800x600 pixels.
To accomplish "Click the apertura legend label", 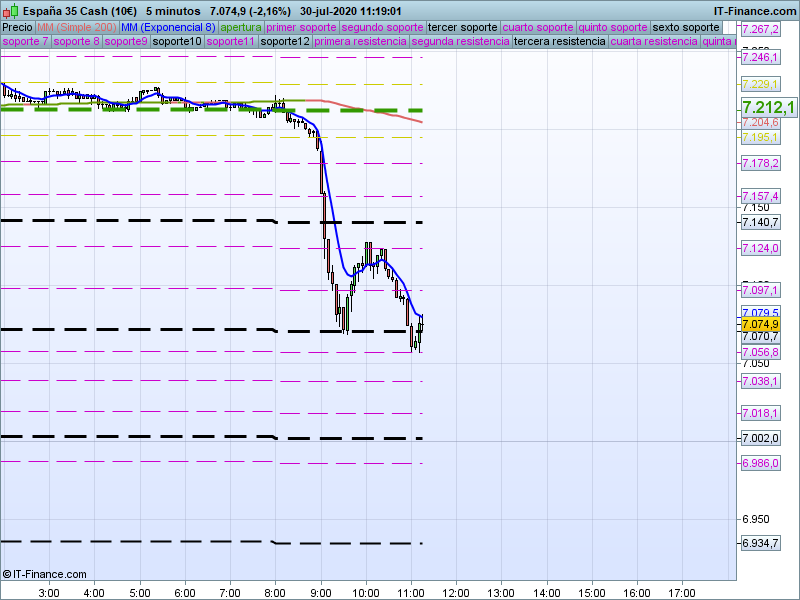I will pos(241,27).
